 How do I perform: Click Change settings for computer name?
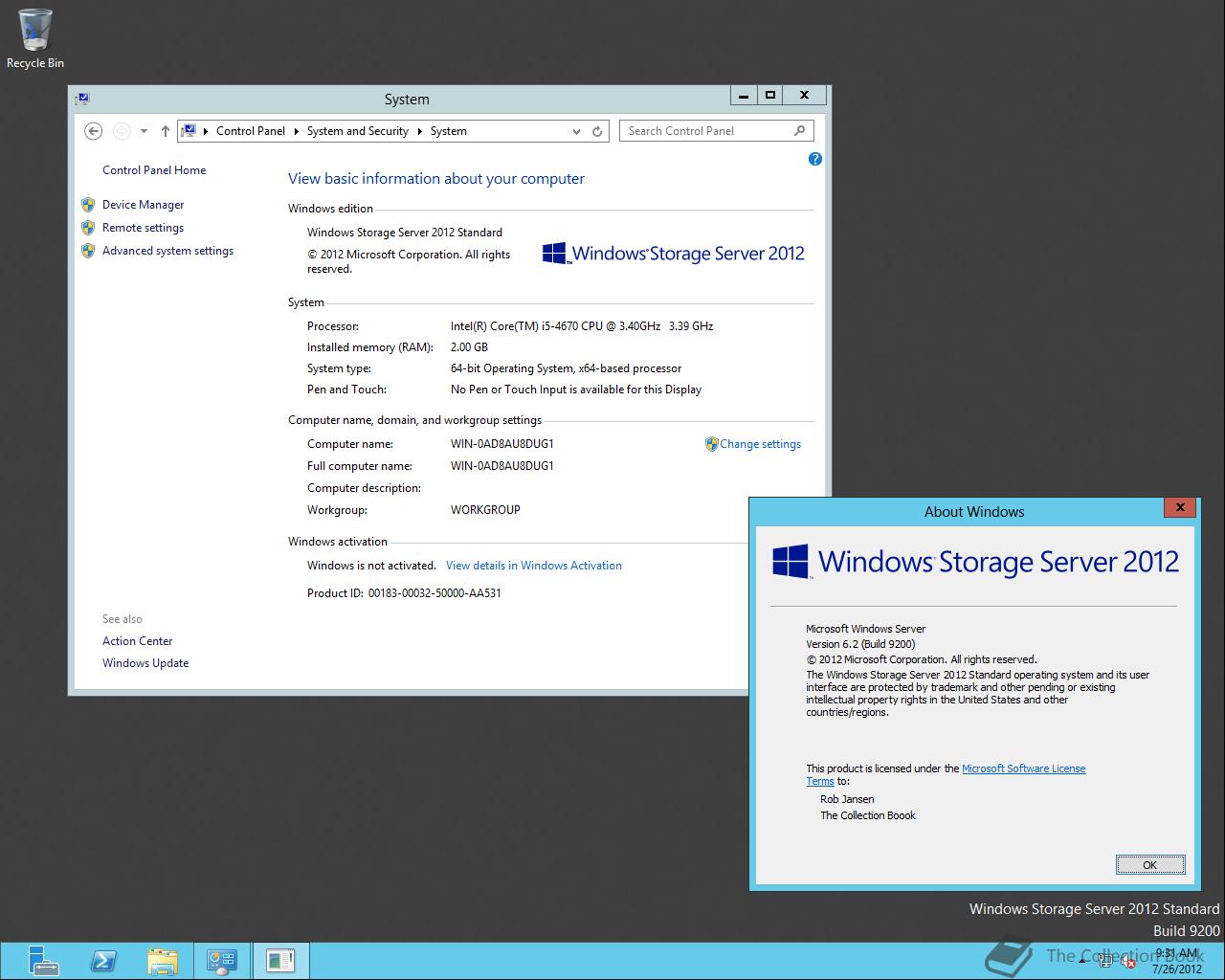(760, 444)
